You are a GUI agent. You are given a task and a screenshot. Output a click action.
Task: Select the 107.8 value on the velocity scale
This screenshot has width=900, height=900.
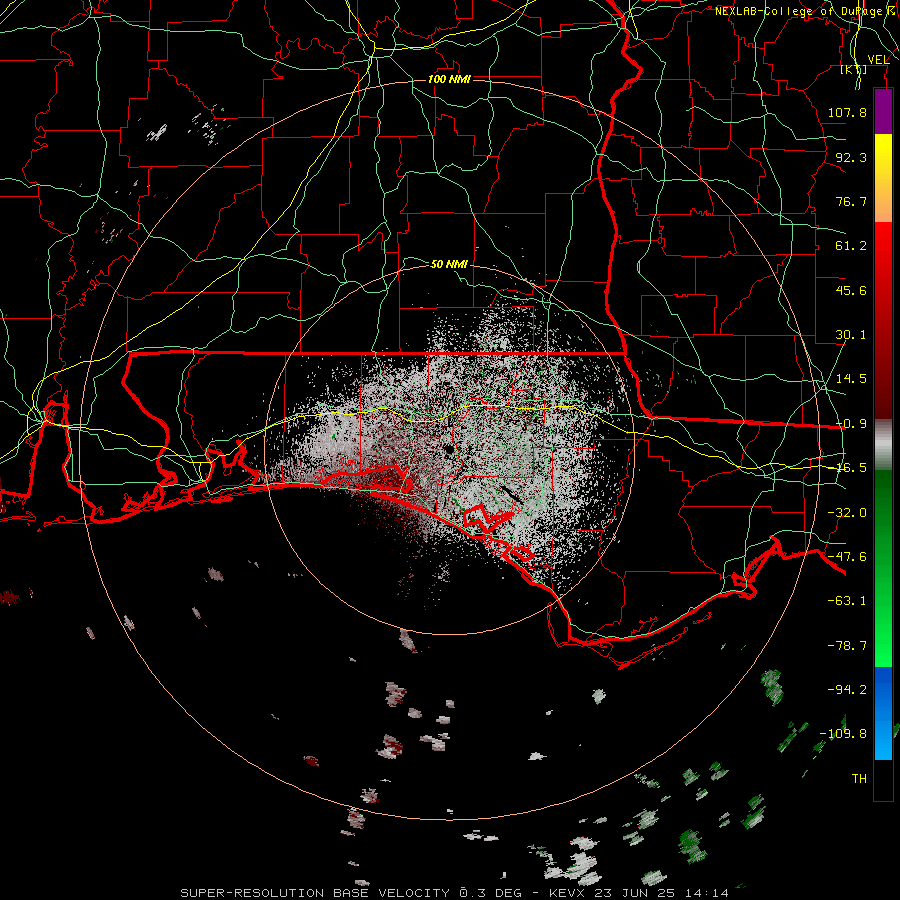pyautogui.click(x=847, y=112)
